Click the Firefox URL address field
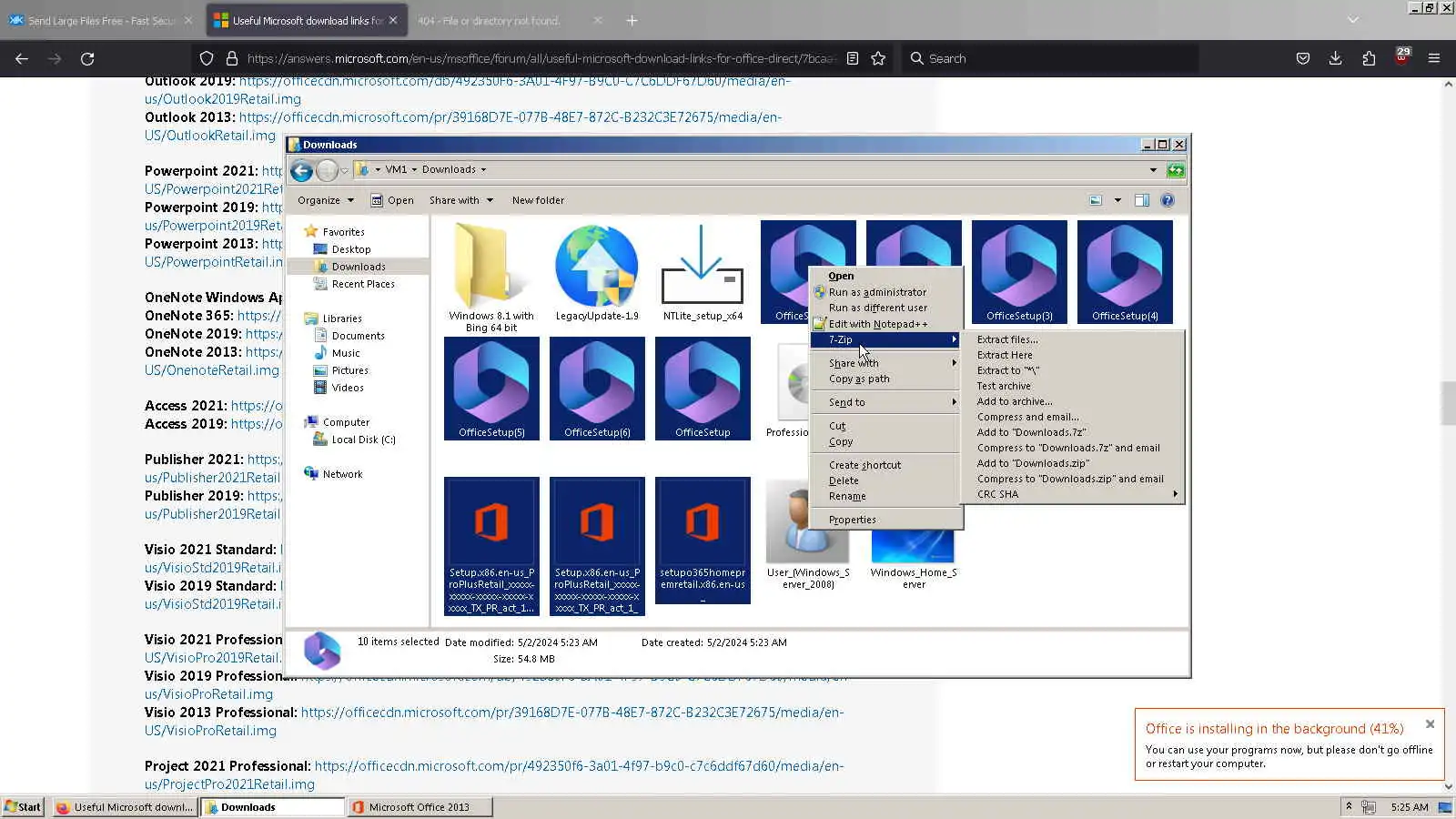The height and width of the screenshot is (819, 1456). point(541,58)
